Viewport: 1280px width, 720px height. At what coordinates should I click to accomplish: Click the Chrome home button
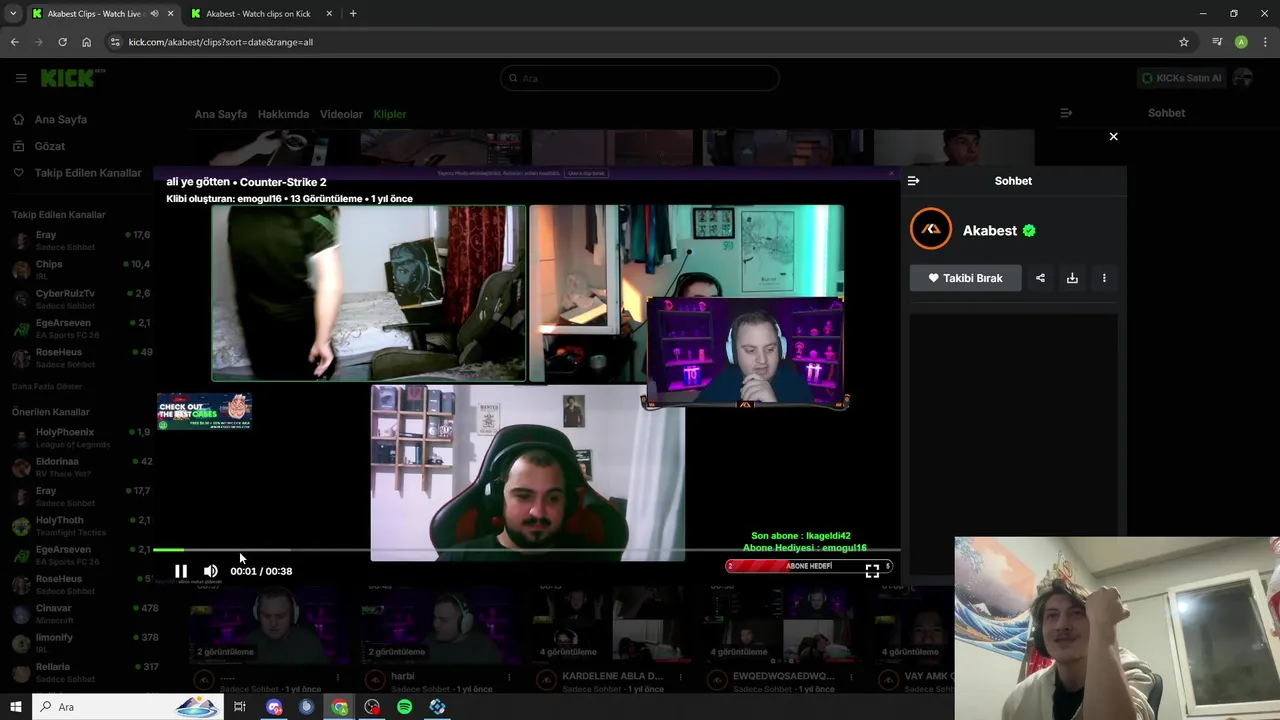pos(87,42)
